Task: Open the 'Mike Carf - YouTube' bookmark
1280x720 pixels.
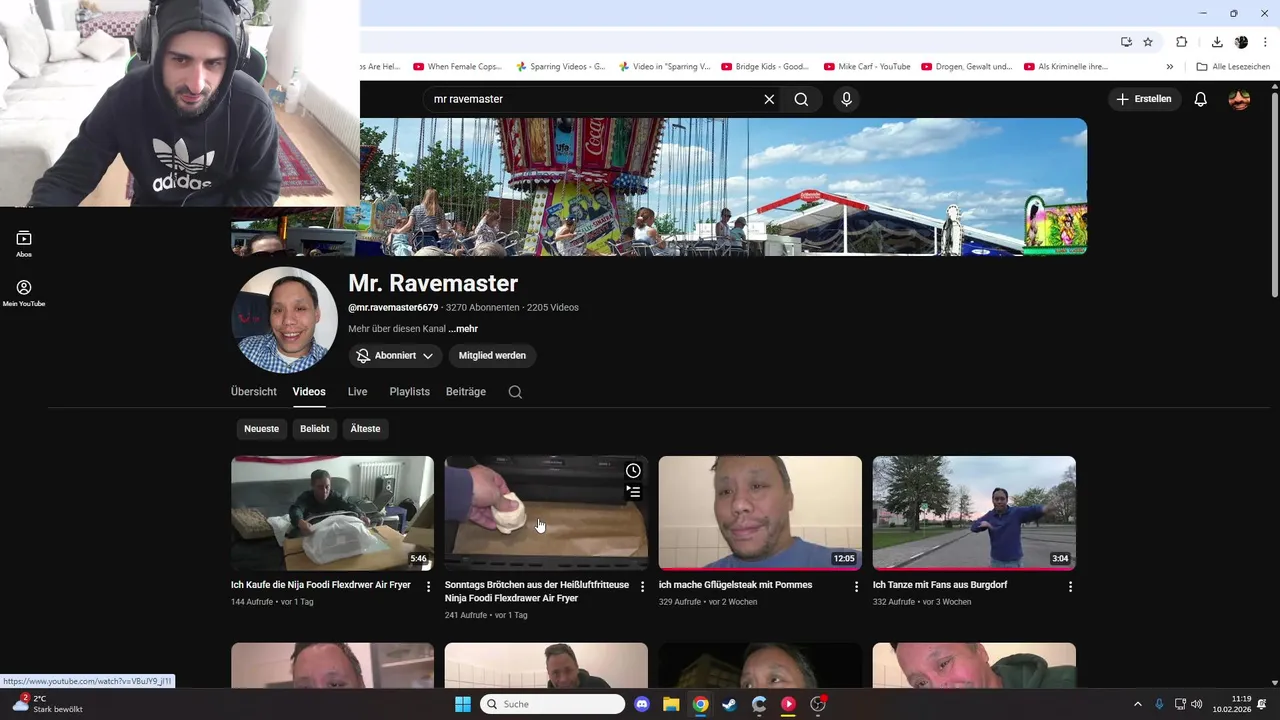Action: (x=867, y=67)
